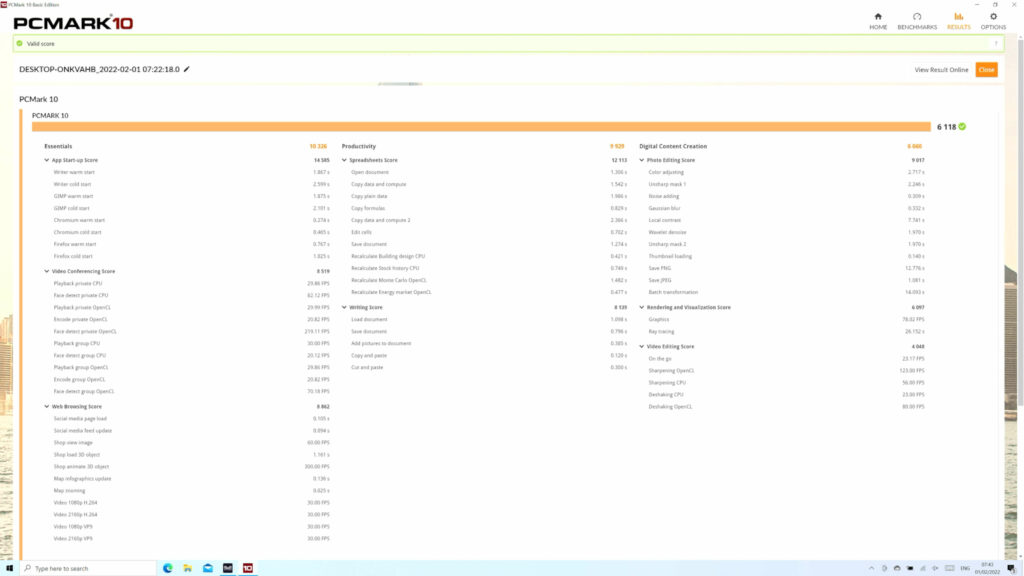1024x576 pixels.
Task: Open the Options gear icon
Action: tap(993, 17)
